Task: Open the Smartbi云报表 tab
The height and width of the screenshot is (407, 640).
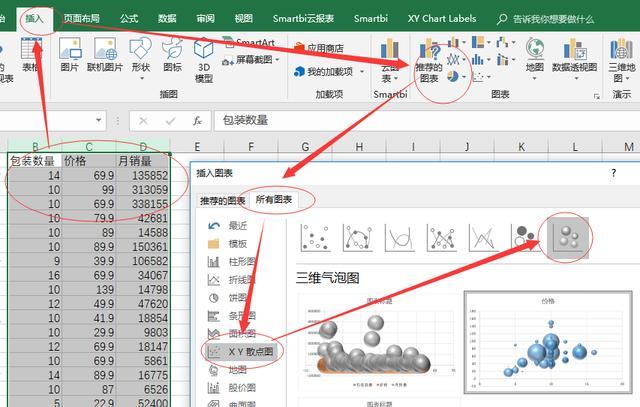Action: click(x=303, y=19)
